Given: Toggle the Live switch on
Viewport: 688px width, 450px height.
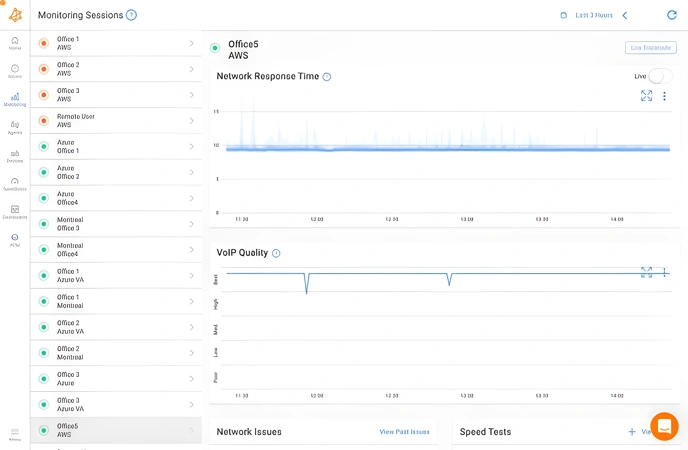Looking at the screenshot, I should 660,76.
